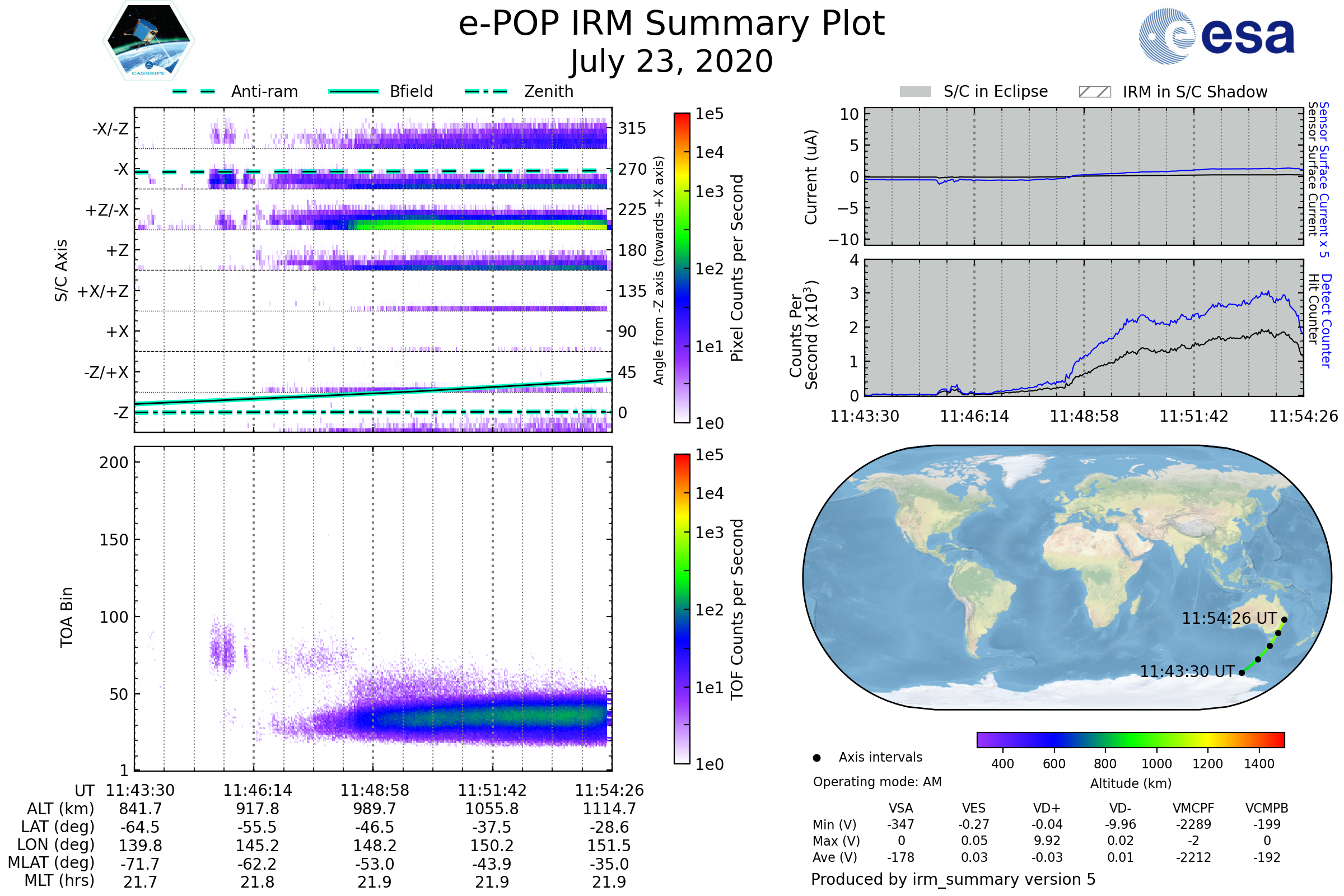This screenshot has height=896, width=1344.
Task: Click the Pixel Counts per Second colorbar
Action: [x=682, y=268]
